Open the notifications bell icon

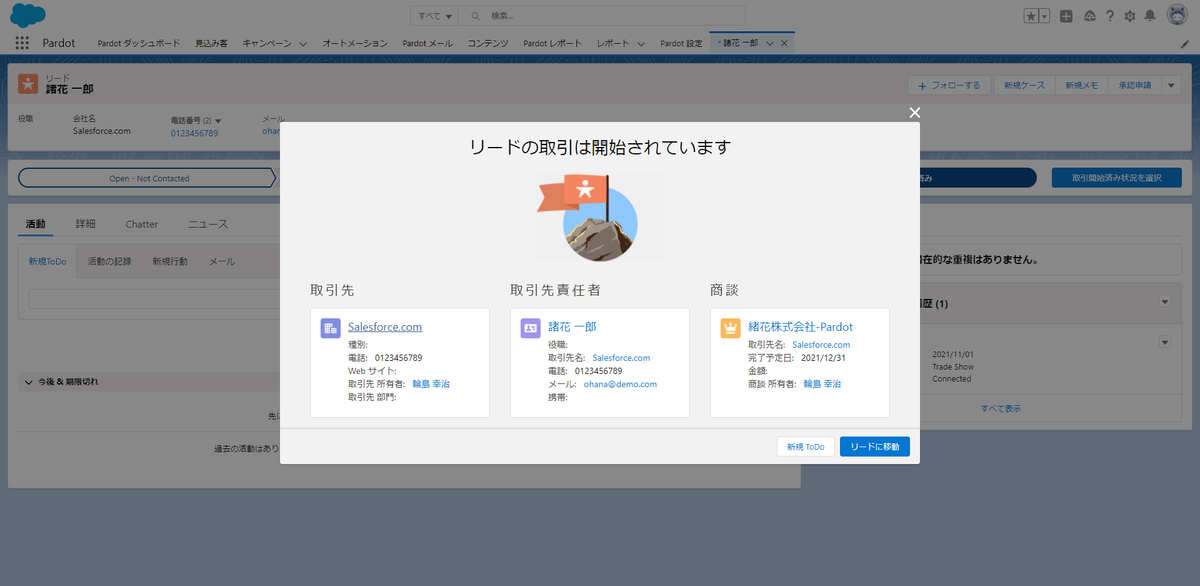click(1151, 16)
